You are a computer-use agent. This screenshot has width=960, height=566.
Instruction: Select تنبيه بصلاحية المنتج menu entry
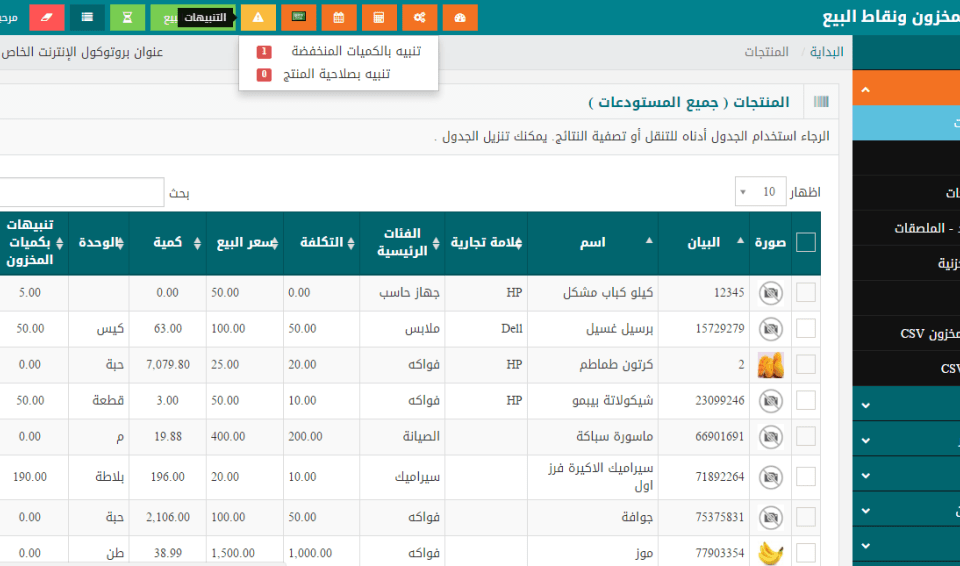(336, 74)
